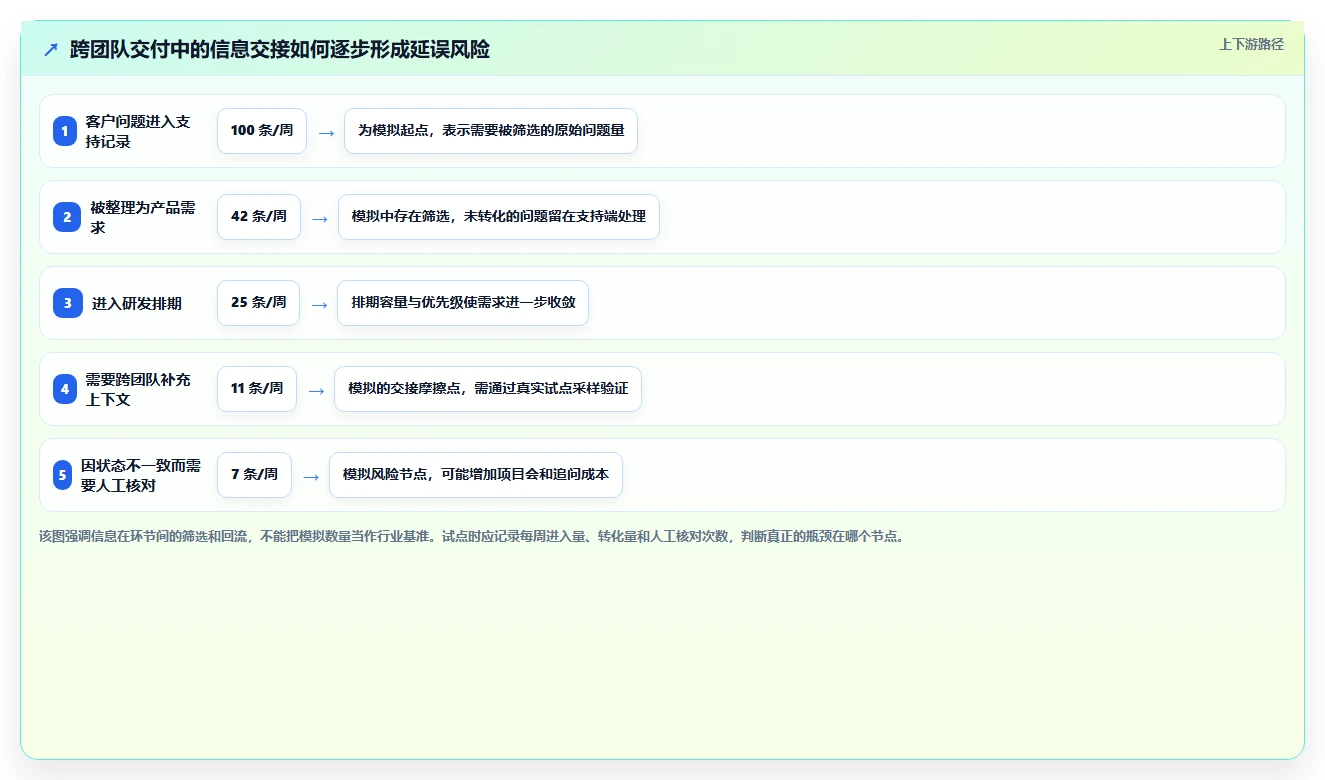Click note 为模拟起点，表示需要被筛选的原始问题量
Viewport: 1325px width, 780px height.
pos(491,131)
